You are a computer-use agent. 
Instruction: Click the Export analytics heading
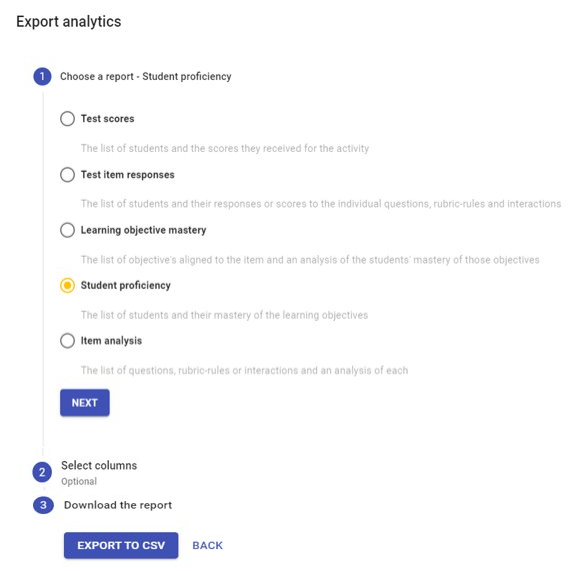tap(69, 22)
